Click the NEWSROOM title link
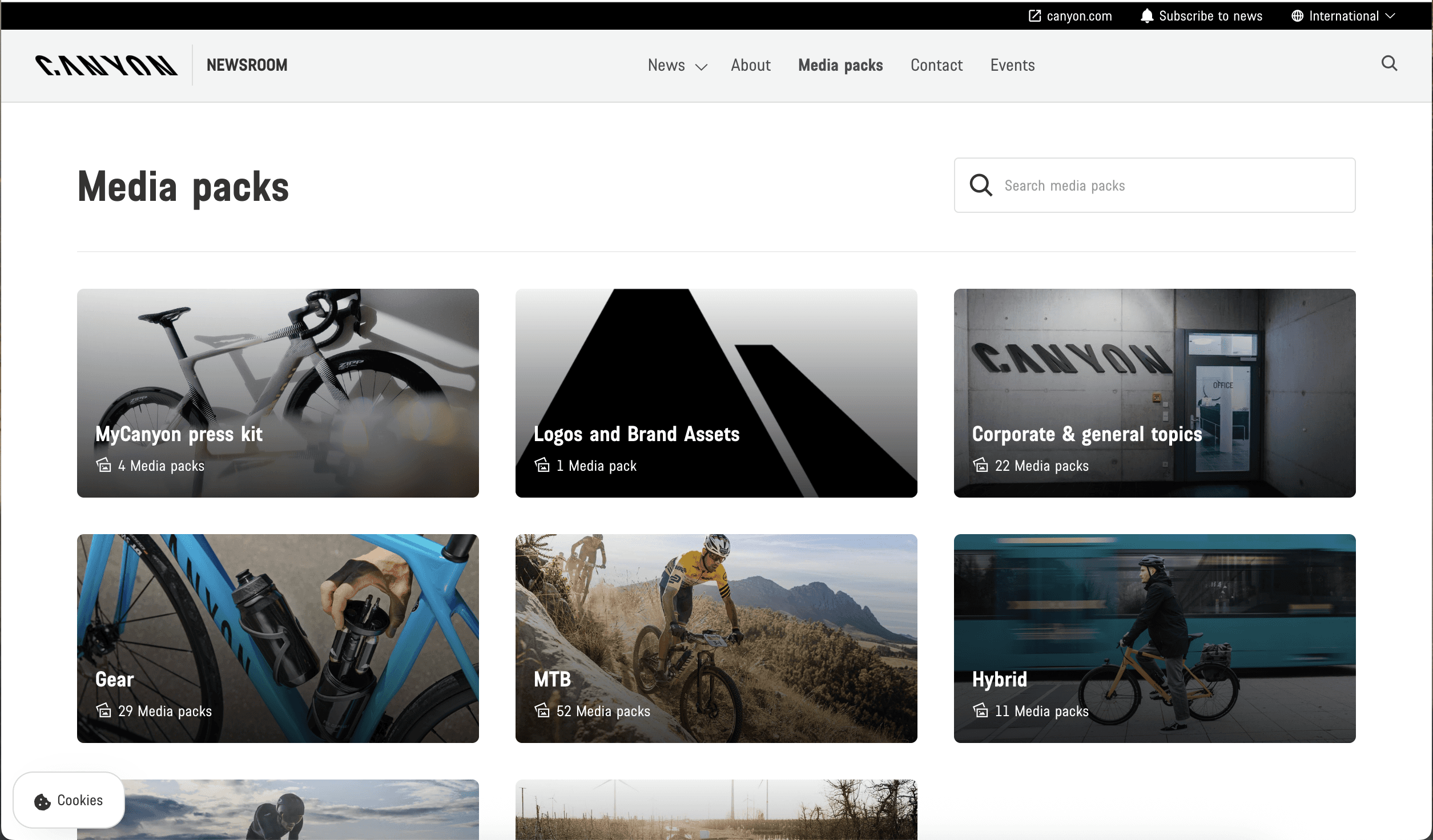The image size is (1433, 840). [247, 65]
